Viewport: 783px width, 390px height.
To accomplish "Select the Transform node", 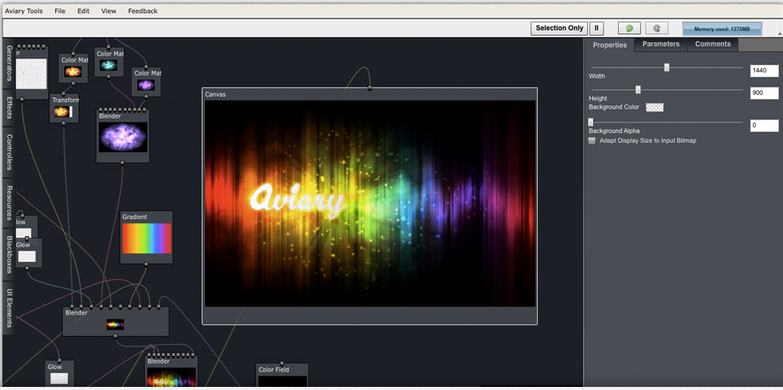I will pyautogui.click(x=64, y=108).
